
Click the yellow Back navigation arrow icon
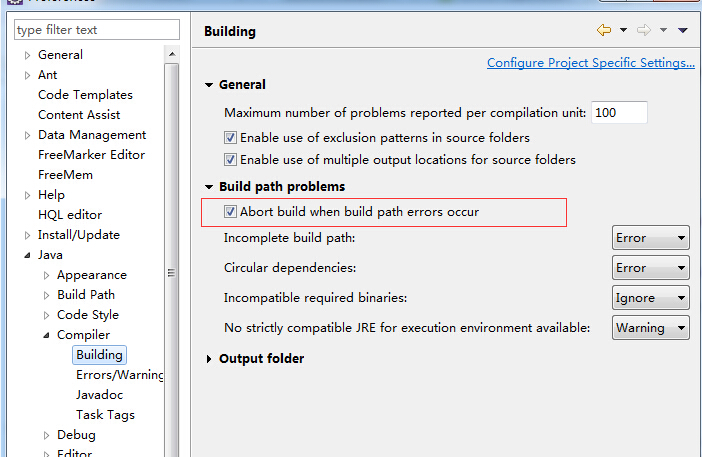pos(604,30)
